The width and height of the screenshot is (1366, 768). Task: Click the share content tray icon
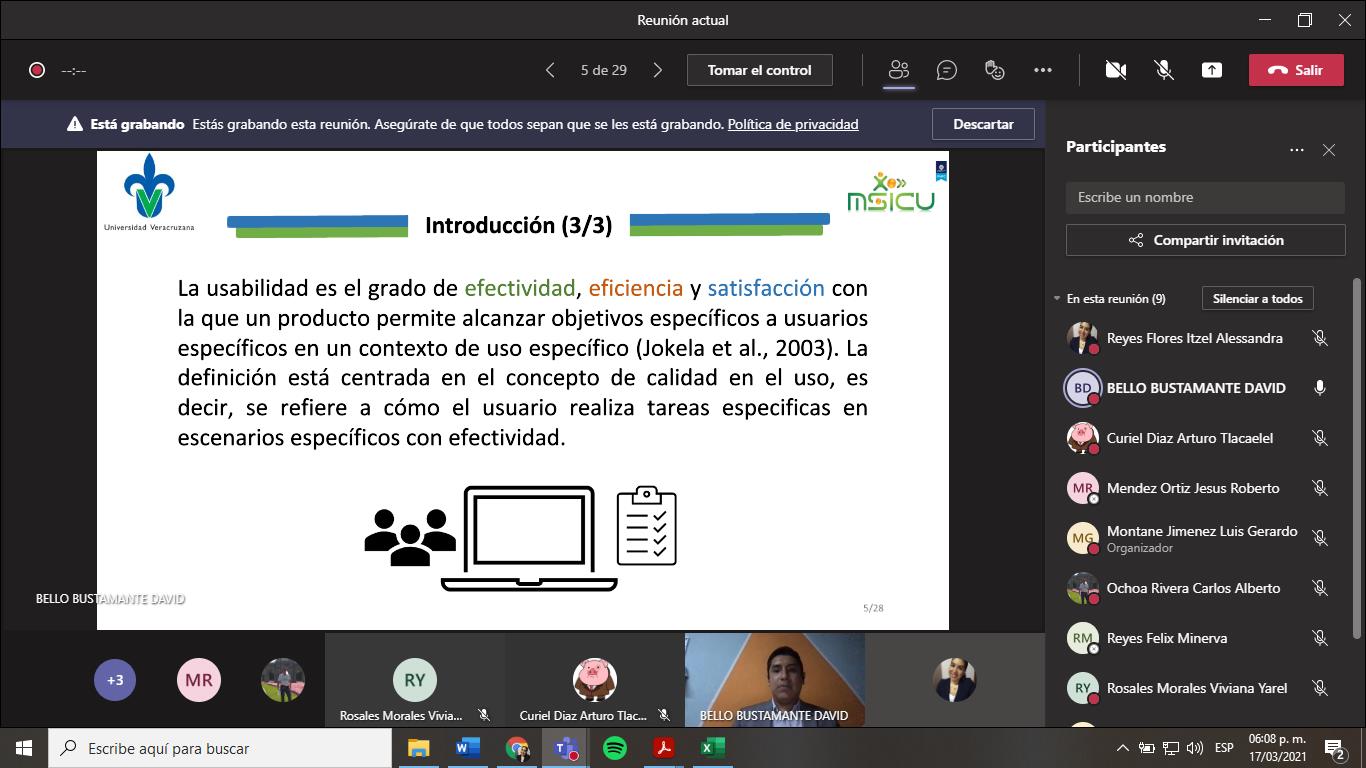click(x=1212, y=70)
